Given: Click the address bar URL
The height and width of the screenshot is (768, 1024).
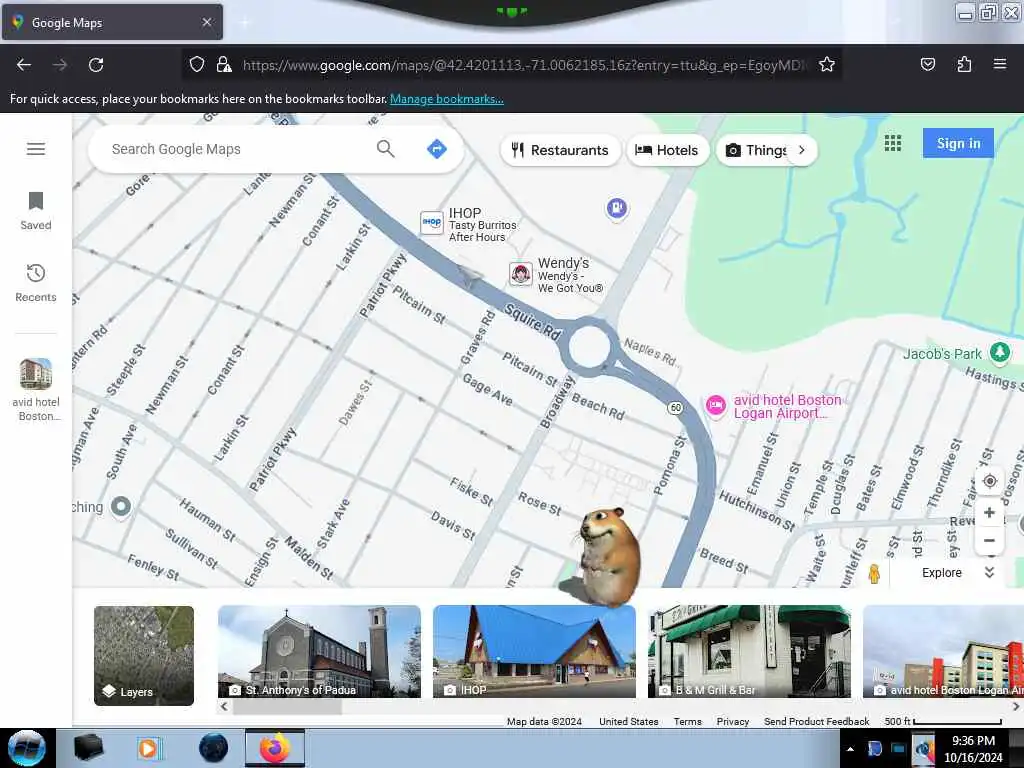Looking at the screenshot, I should pyautogui.click(x=524, y=65).
